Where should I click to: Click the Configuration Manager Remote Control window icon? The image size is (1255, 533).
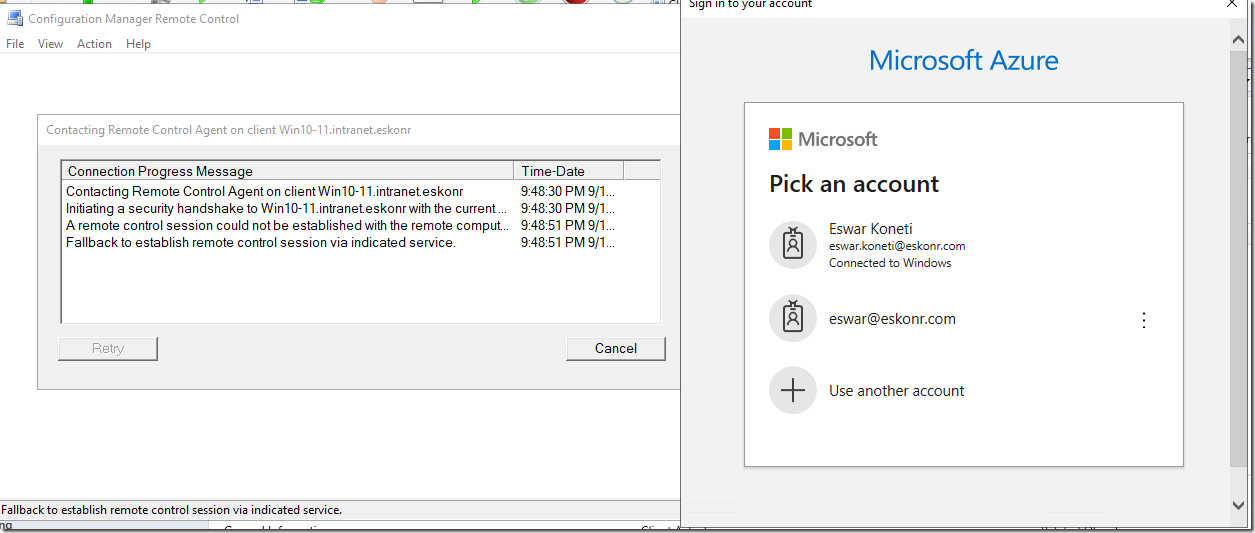(14, 18)
